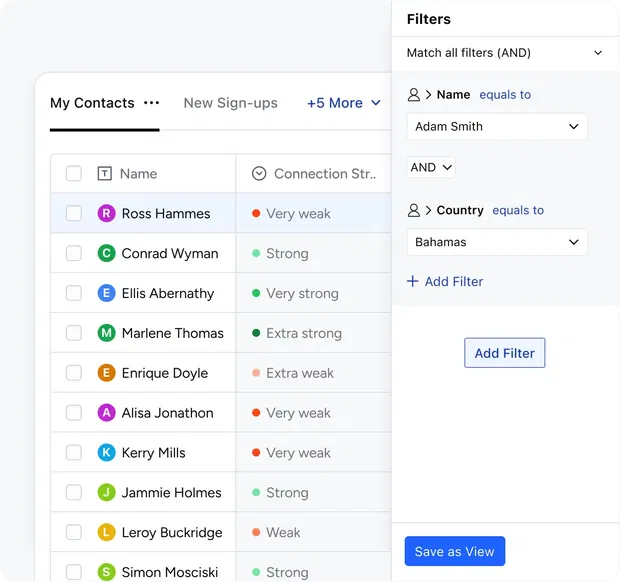The width and height of the screenshot is (620, 582).
Task: Open the three-dot menu beside My Contacts
Action: pos(151,103)
